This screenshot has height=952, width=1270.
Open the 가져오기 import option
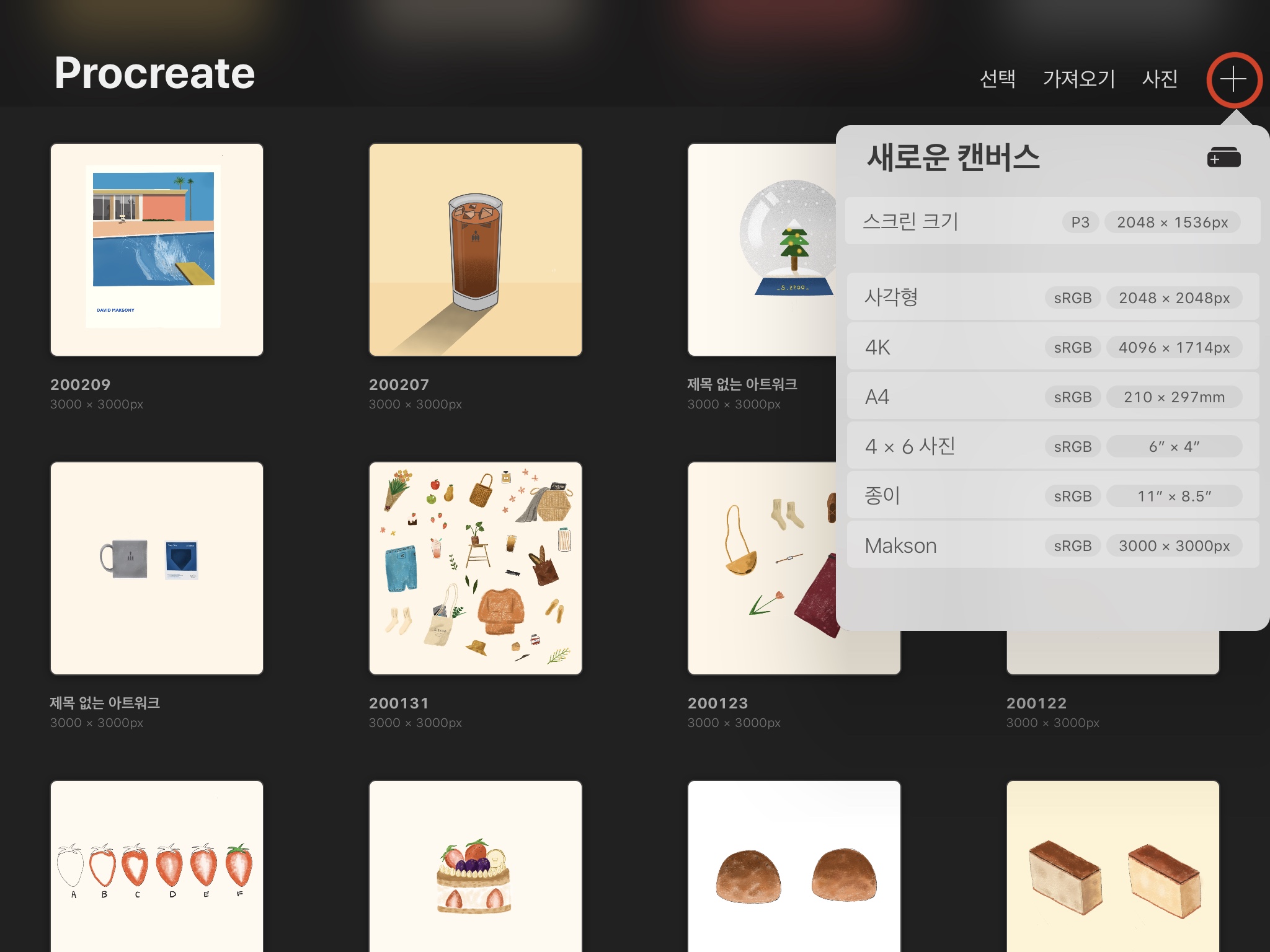tap(1078, 79)
